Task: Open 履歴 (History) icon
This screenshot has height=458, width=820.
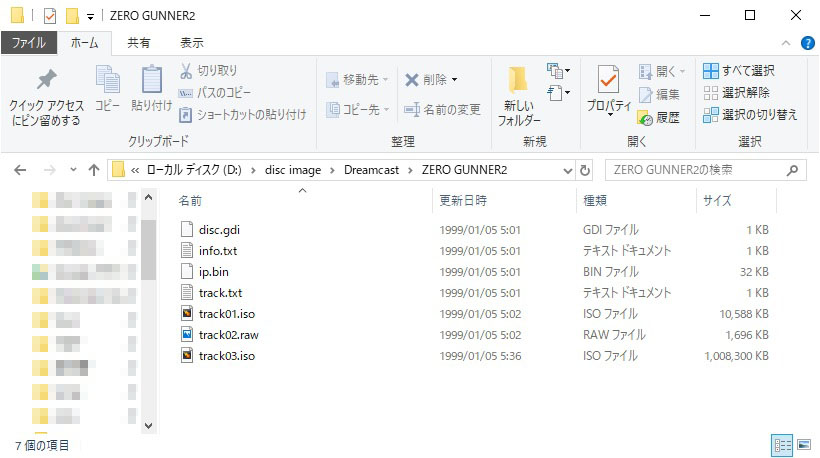Action: pos(646,118)
